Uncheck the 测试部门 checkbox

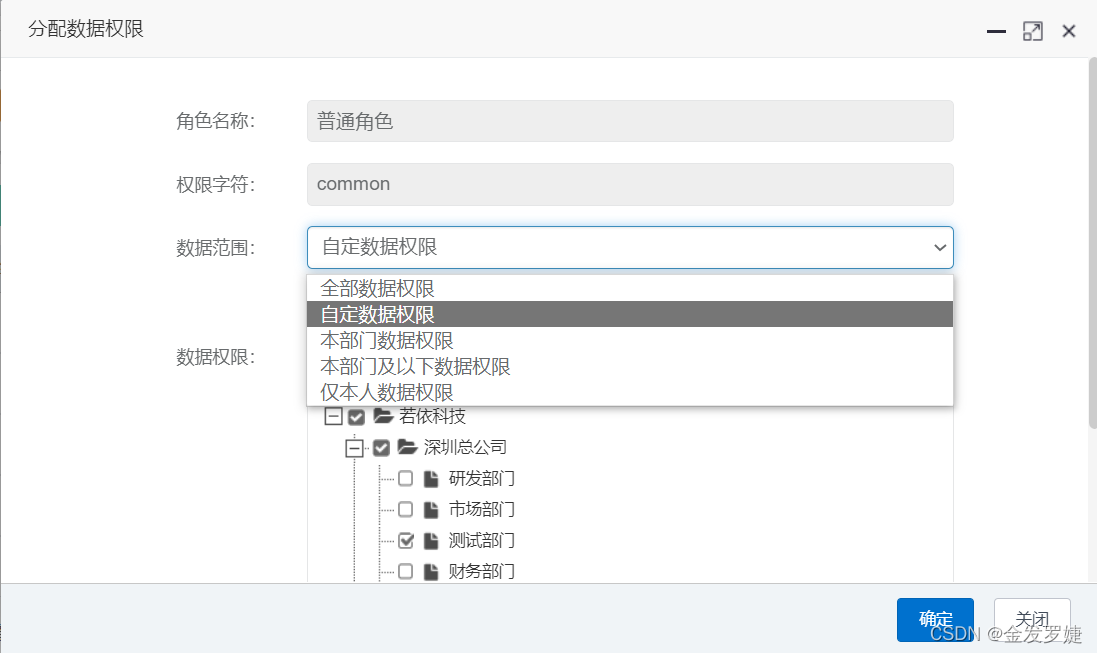coord(406,540)
